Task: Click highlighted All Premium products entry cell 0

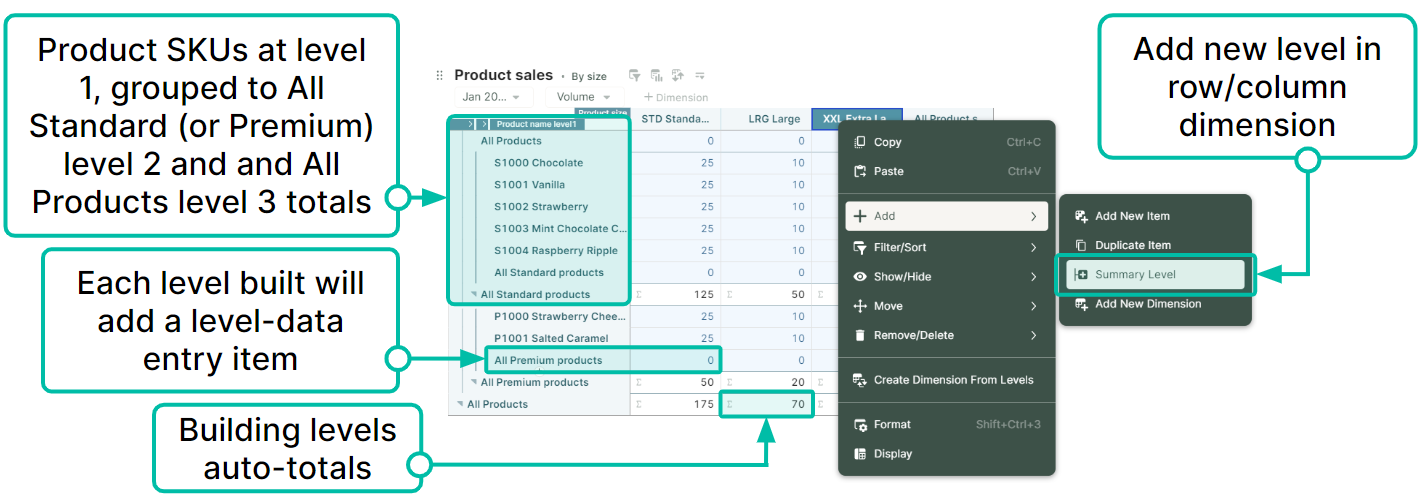Action: [x=676, y=361]
